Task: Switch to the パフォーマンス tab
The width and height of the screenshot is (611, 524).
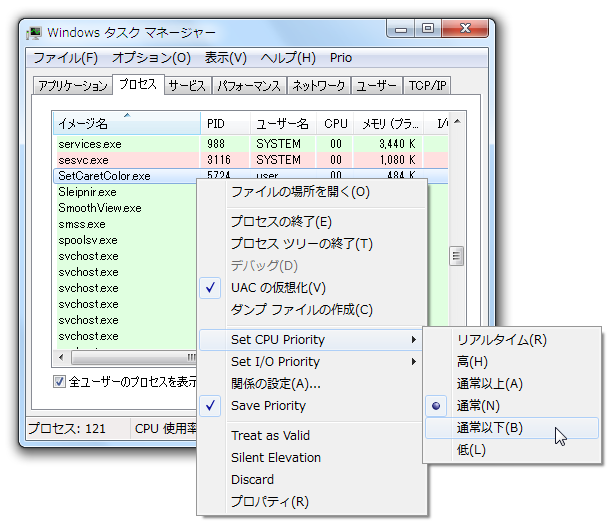Action: click(x=249, y=86)
